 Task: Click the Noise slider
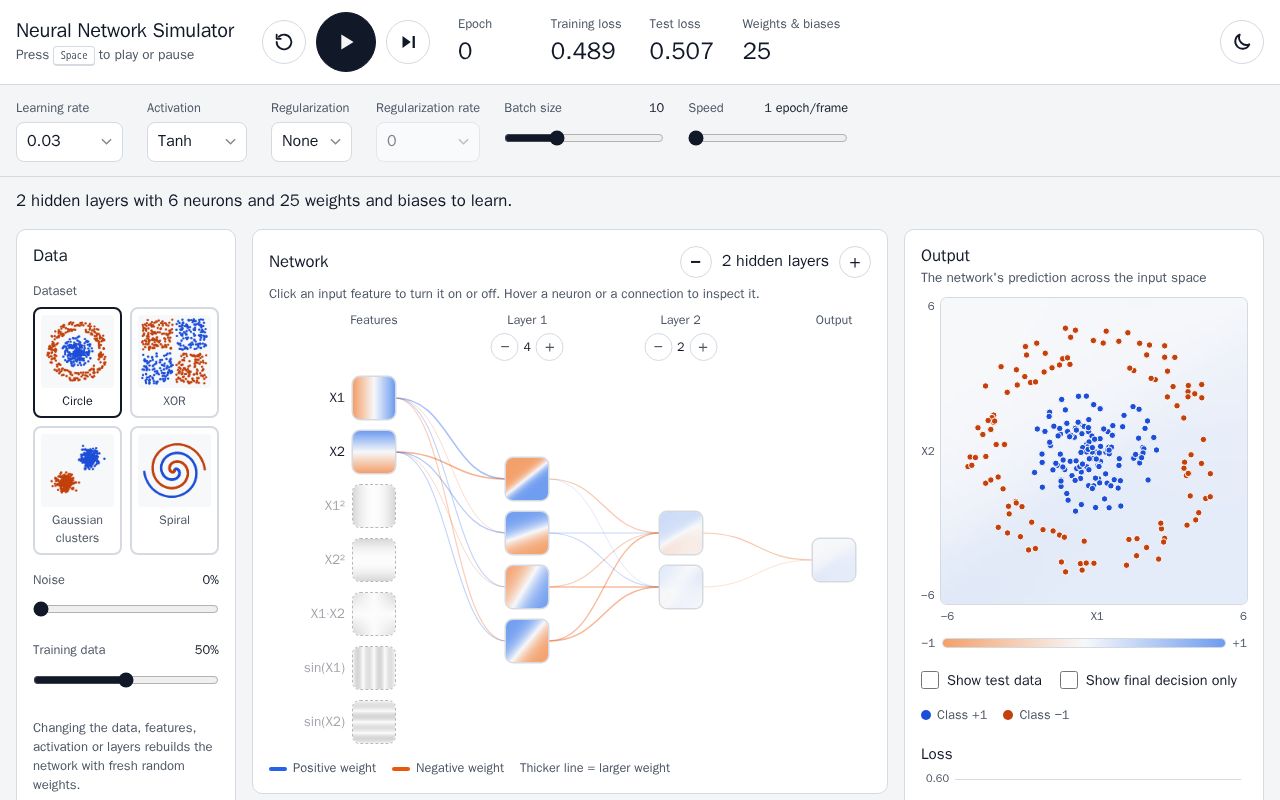click(x=126, y=609)
